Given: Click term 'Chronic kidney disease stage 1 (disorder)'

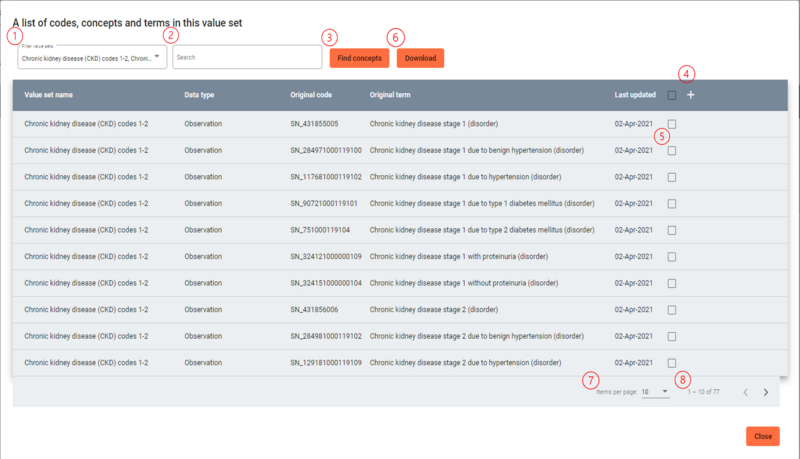Looking at the screenshot, I should tap(434, 124).
